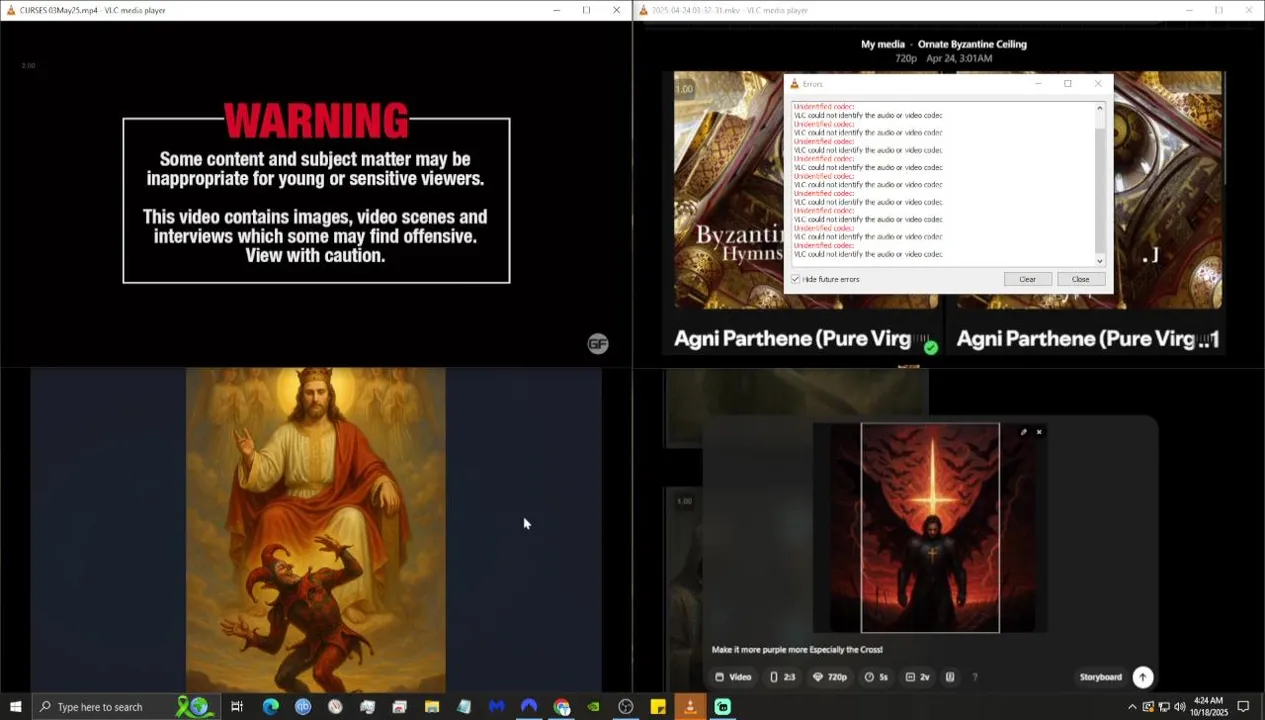Open the 2:3 aspect ratio dropdown
Image resolution: width=1265 pixels, height=720 pixels.
(783, 677)
